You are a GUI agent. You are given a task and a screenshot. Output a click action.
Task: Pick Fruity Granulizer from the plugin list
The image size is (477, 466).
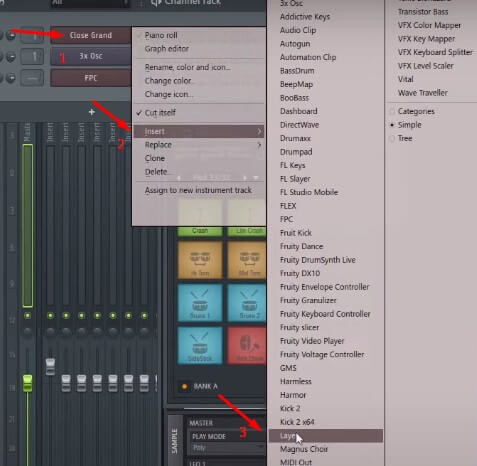(x=308, y=300)
